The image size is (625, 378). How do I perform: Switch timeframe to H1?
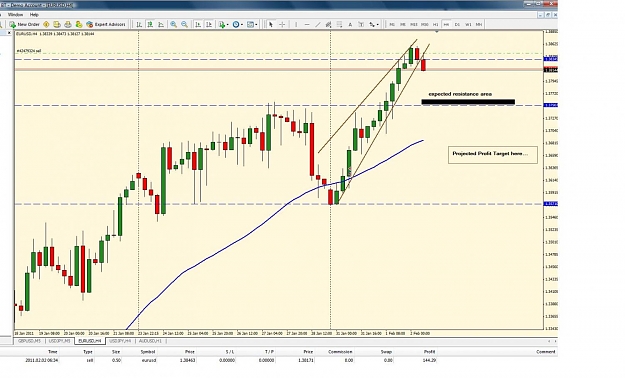436,24
